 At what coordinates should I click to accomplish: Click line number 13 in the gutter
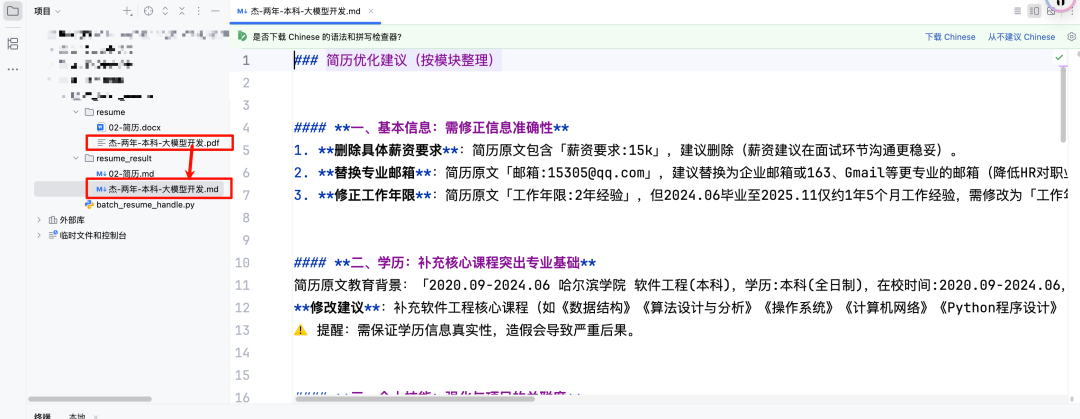pyautogui.click(x=242, y=330)
